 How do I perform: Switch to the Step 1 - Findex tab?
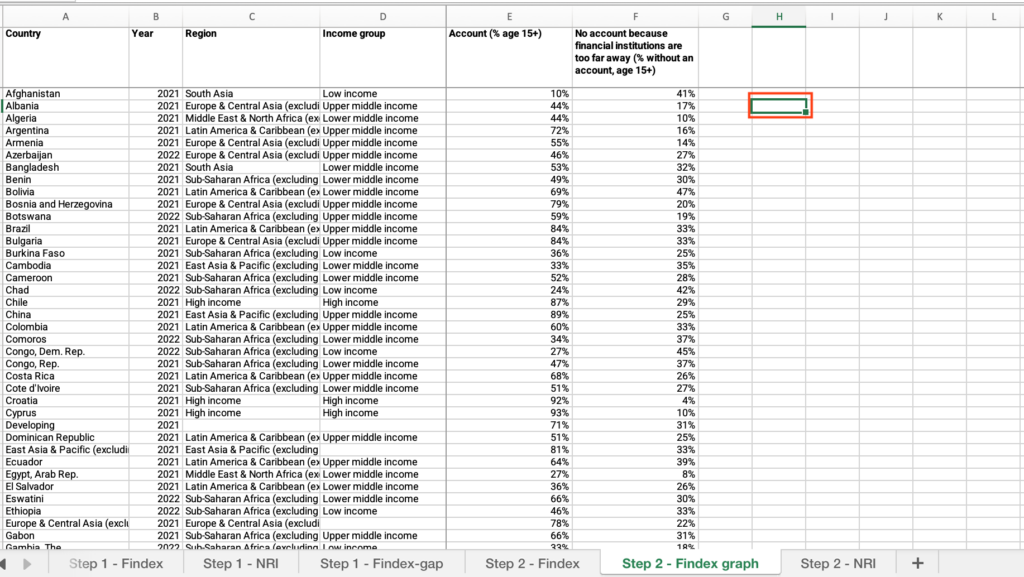coord(116,563)
